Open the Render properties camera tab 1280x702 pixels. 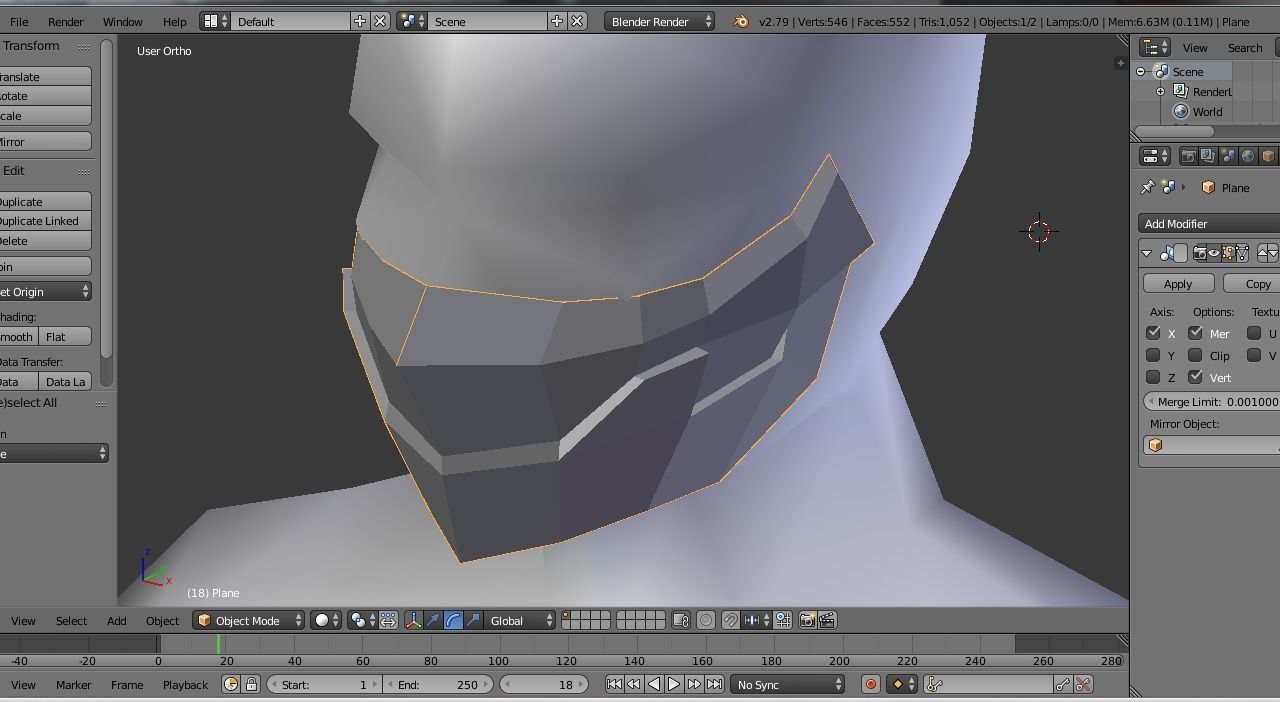tap(1189, 156)
